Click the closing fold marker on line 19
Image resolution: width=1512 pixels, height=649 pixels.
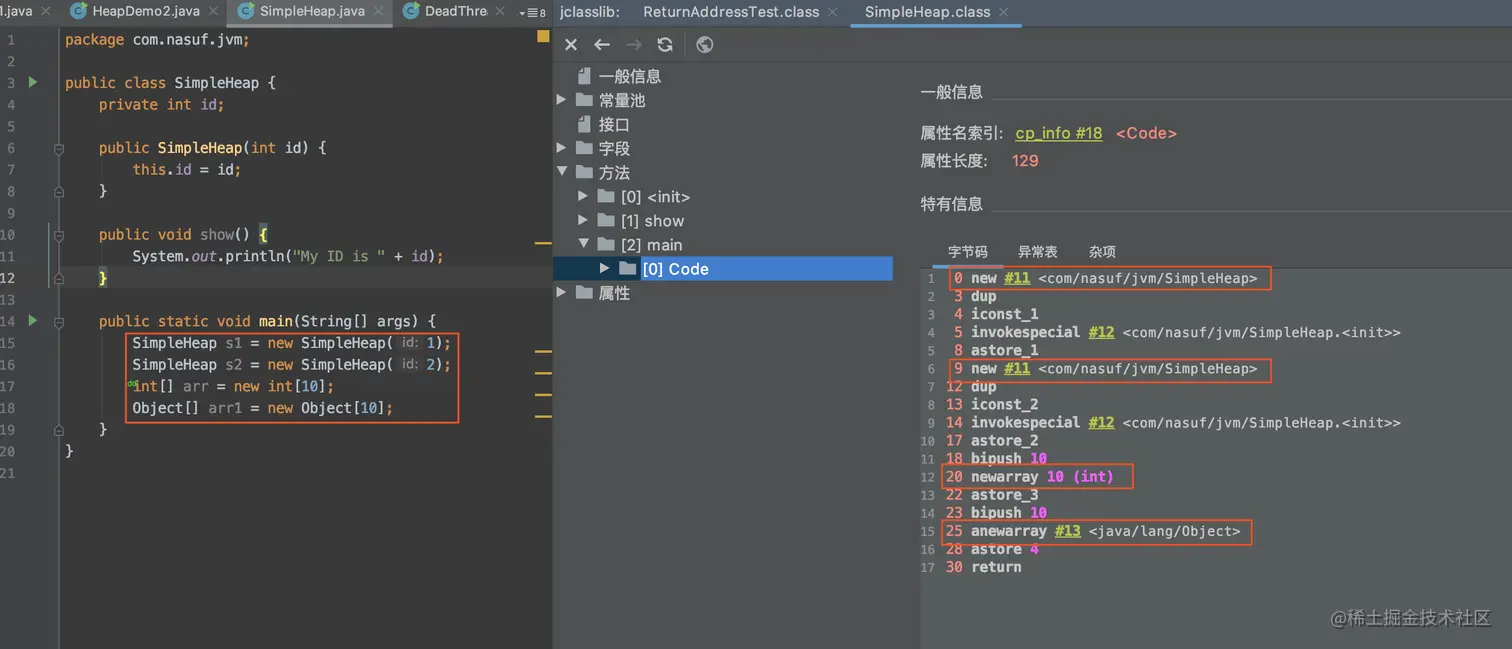click(59, 429)
